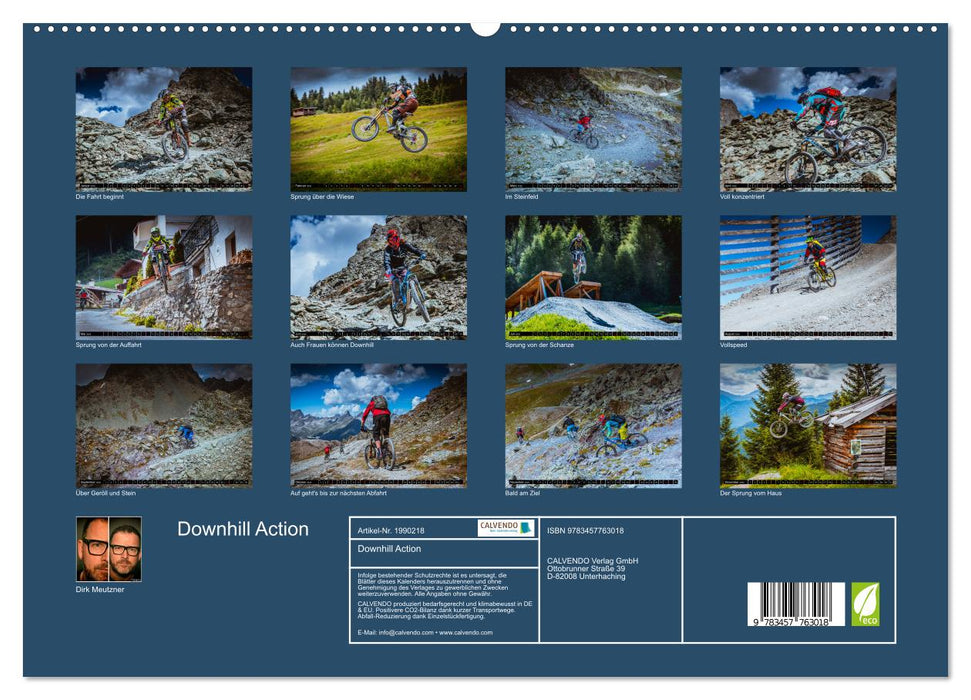The width and height of the screenshot is (971, 700).
Task: Click the CALVENDO Verlag address block
Action: (x=592, y=567)
